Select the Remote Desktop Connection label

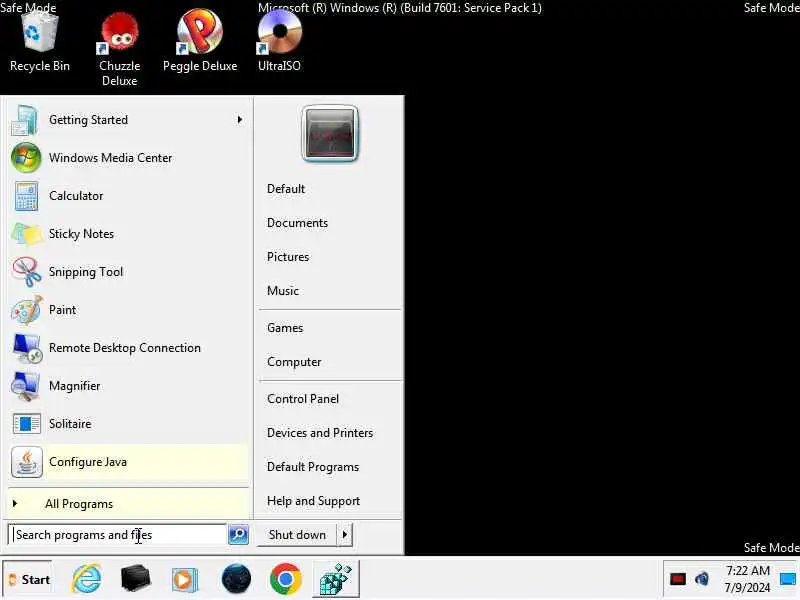(124, 348)
